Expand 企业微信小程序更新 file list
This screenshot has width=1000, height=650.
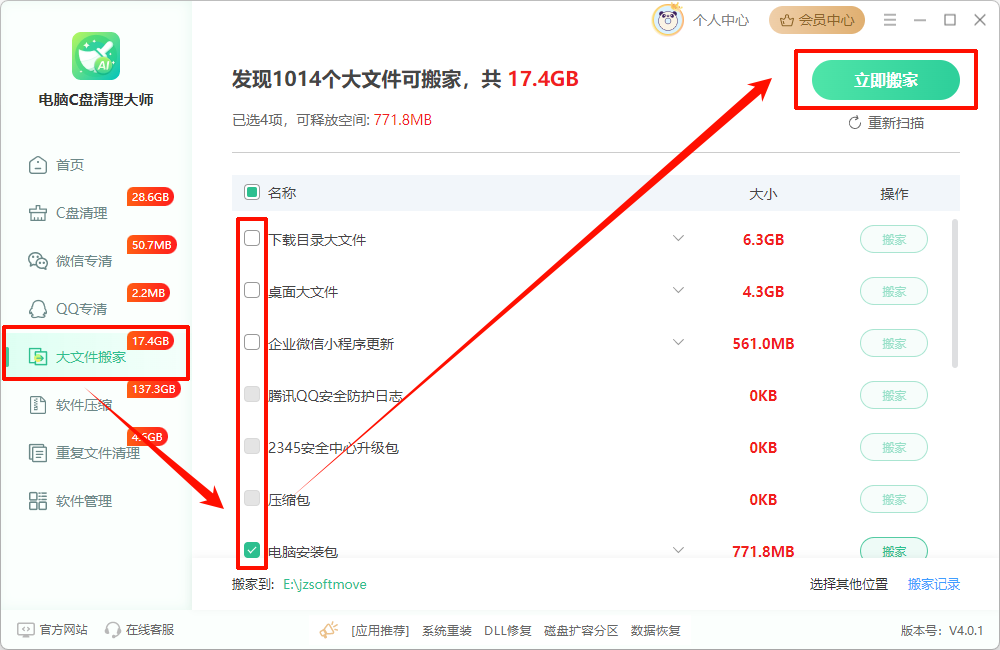[679, 343]
